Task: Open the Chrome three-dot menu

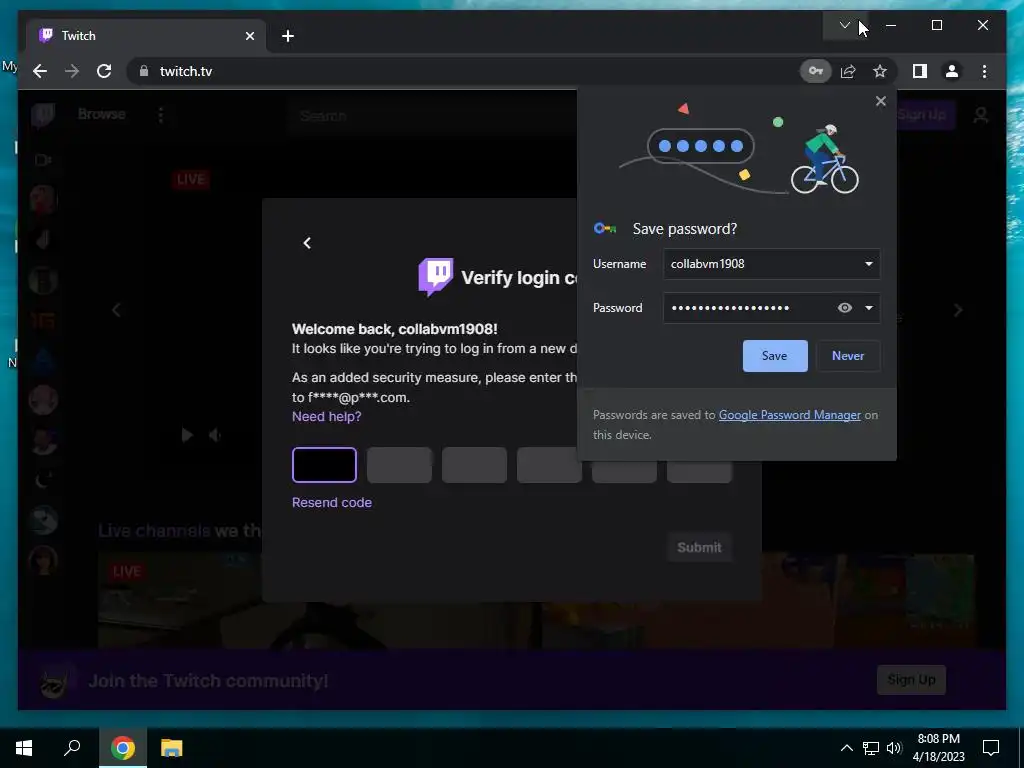Action: [984, 71]
